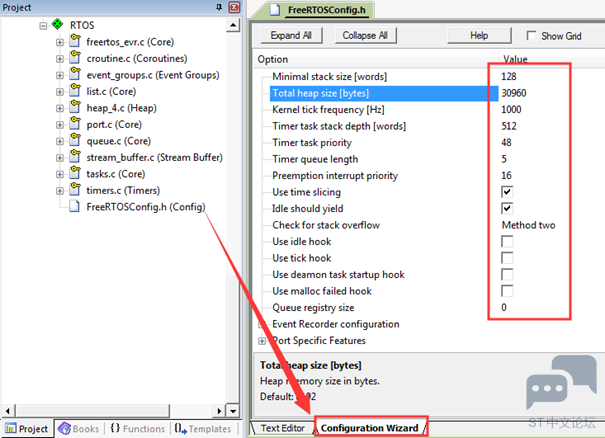Click the stream_buffer.c file icon
Image resolution: width=605 pixels, height=438 pixels.
pyautogui.click(x=75, y=157)
